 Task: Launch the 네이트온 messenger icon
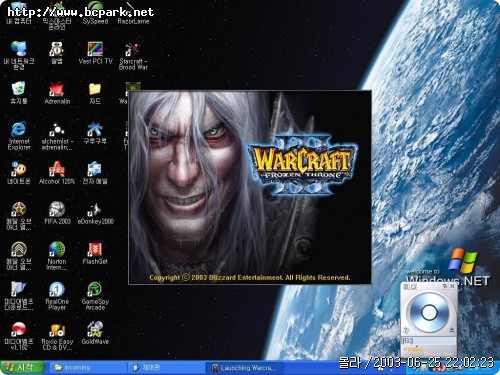coord(19,173)
